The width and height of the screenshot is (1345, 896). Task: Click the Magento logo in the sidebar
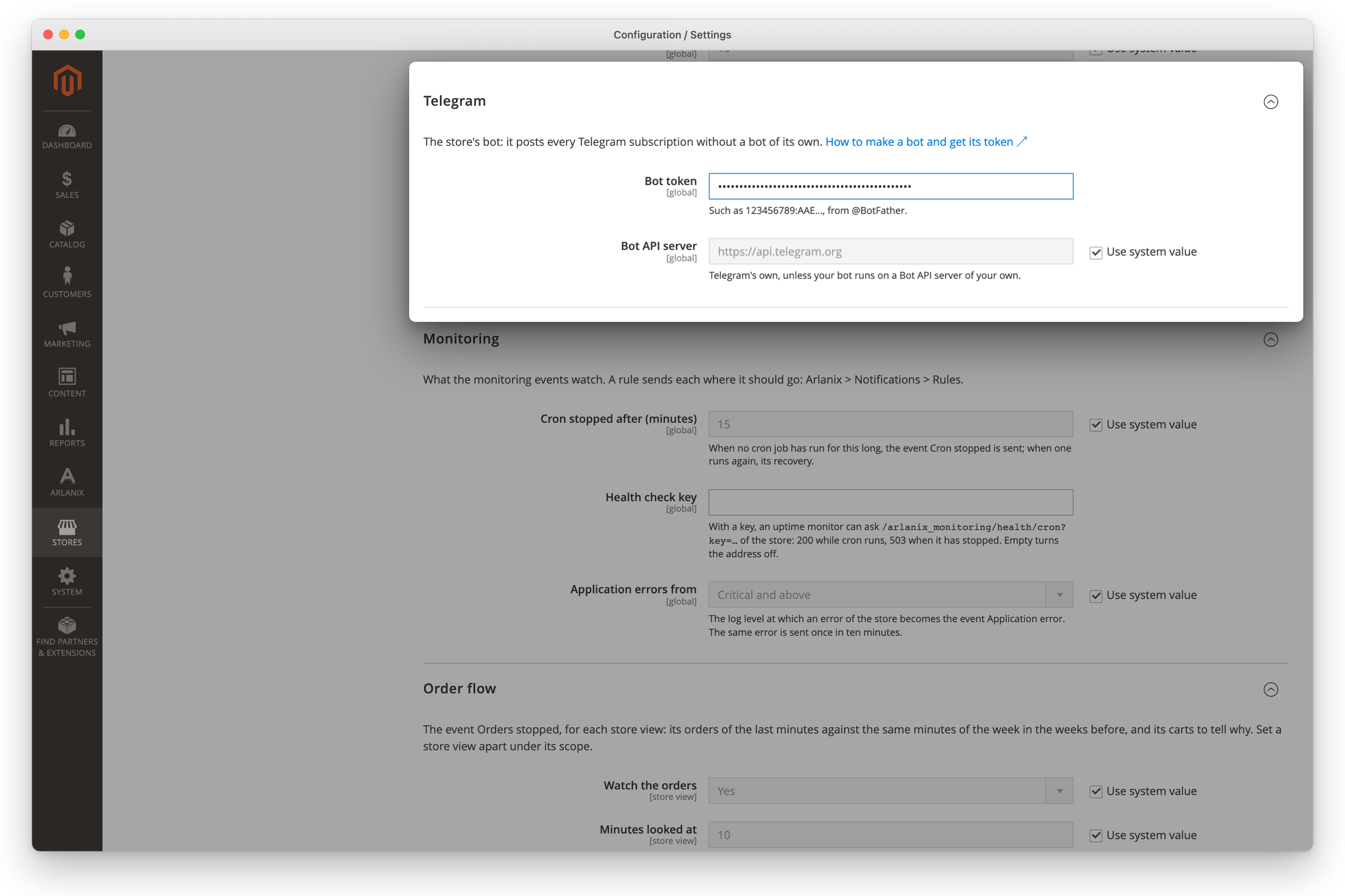[67, 81]
